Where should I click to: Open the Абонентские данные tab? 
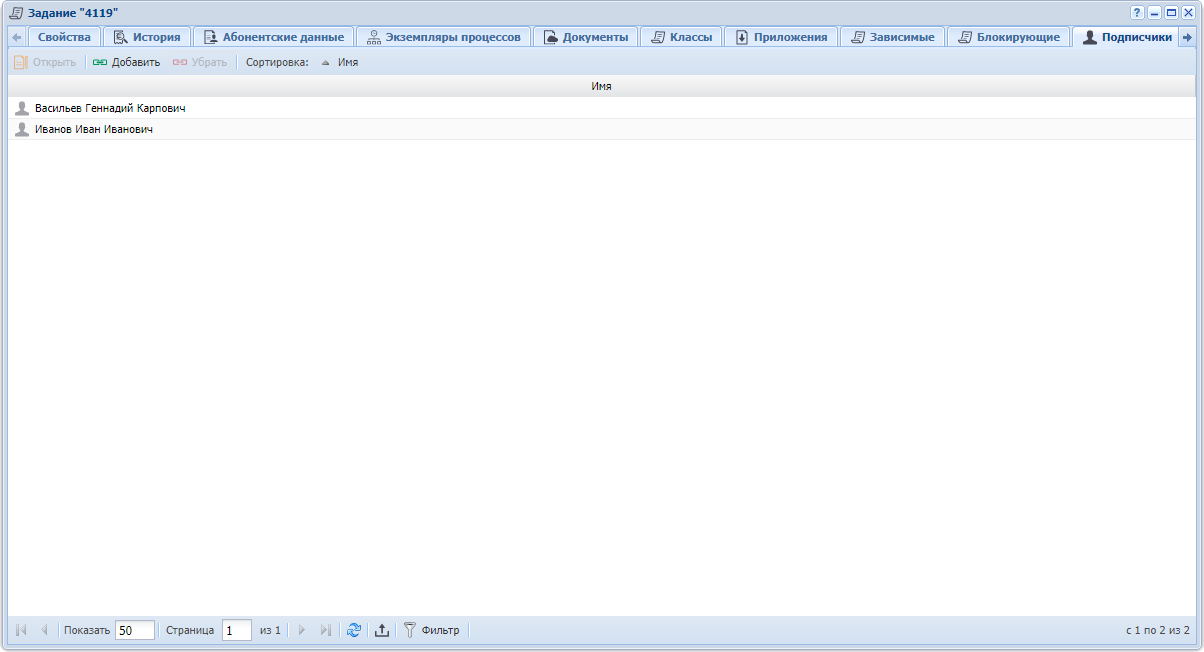273,37
